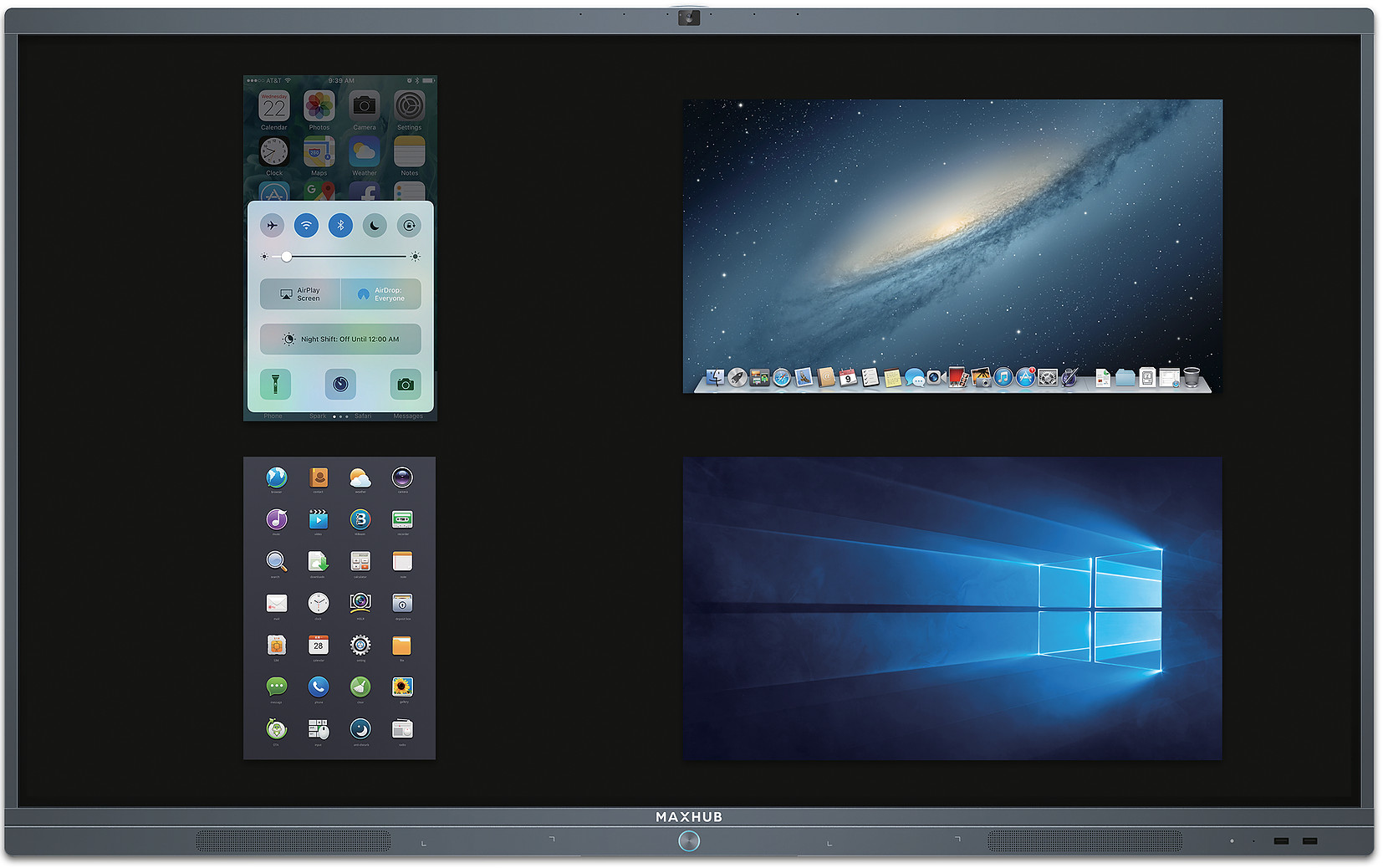
Task: Toggle Bluetooth in iPhone Control Center
Action: click(340, 225)
